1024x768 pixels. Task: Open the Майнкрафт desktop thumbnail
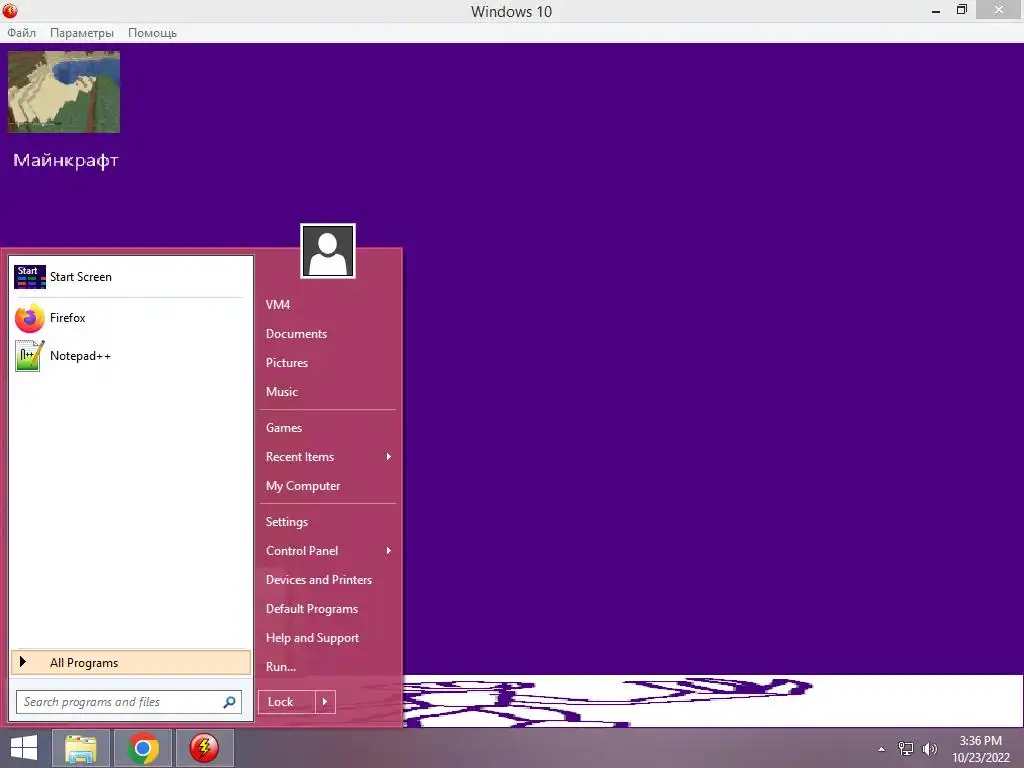pos(64,92)
